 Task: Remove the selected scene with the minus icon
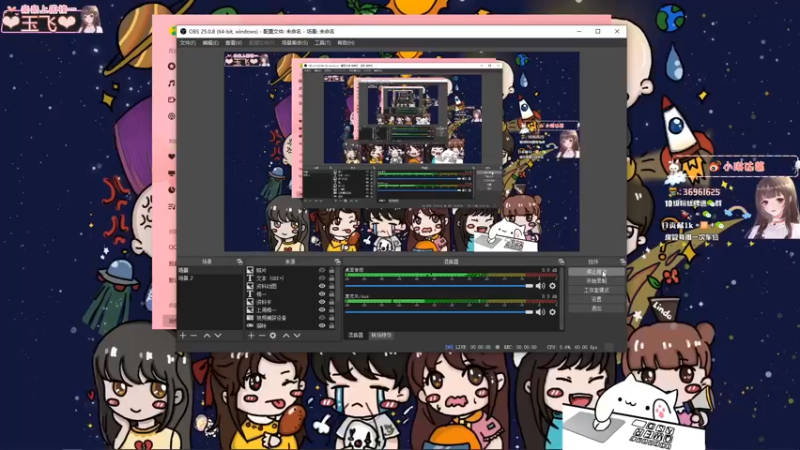[x=194, y=336]
